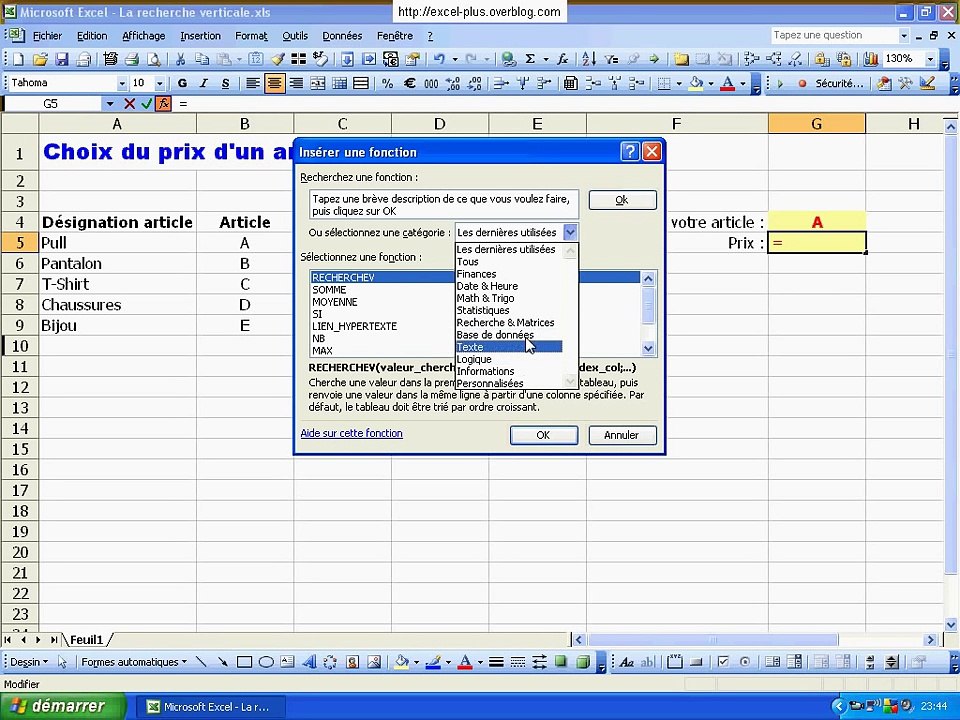
Task: Click the function search description field
Action: tap(444, 204)
